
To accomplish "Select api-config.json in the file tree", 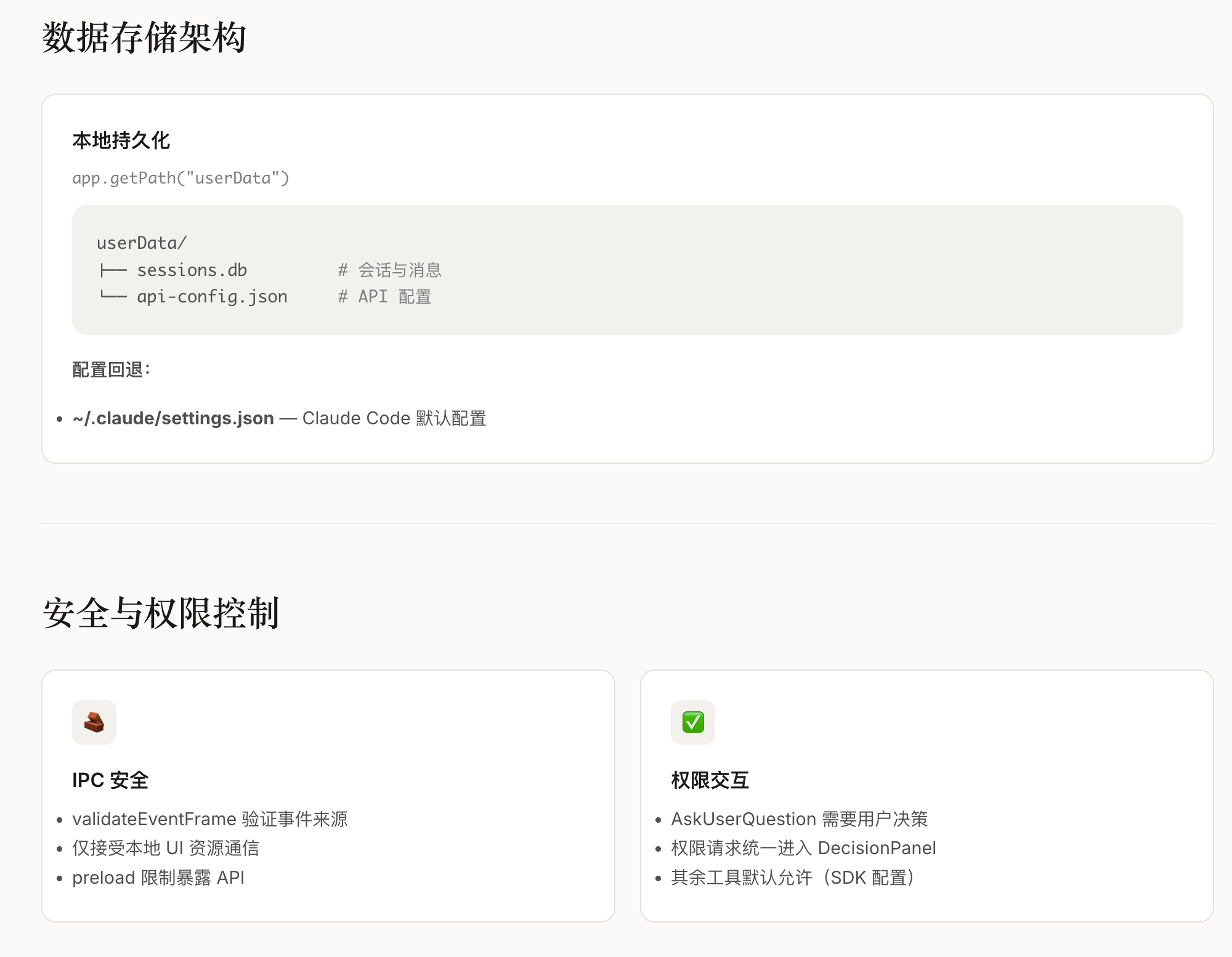I will pos(212,297).
